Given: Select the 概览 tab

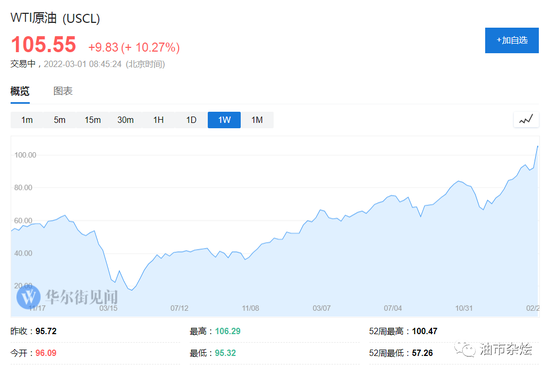Looking at the screenshot, I should [x=20, y=91].
